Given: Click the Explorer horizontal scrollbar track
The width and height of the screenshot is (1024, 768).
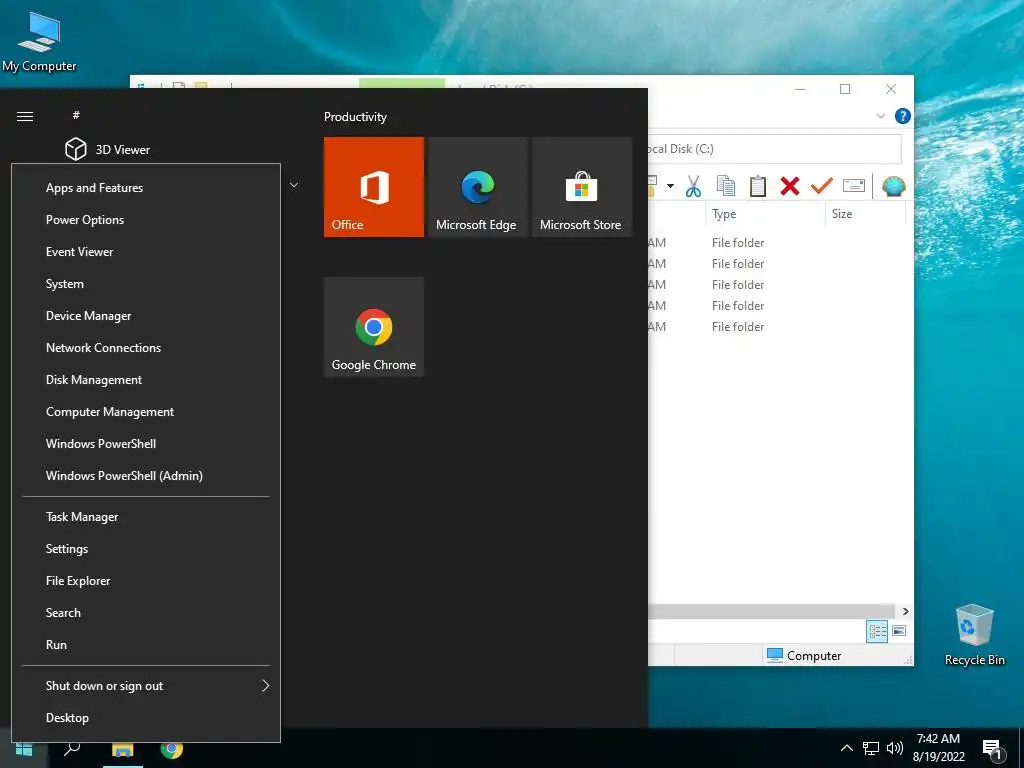Looking at the screenshot, I should click(x=773, y=611).
